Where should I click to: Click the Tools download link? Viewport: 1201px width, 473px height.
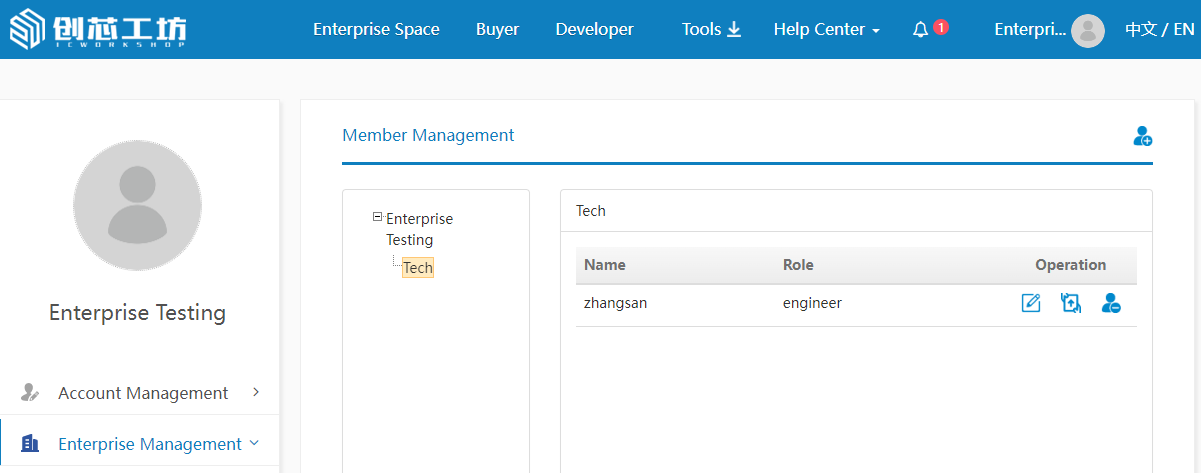pos(711,30)
